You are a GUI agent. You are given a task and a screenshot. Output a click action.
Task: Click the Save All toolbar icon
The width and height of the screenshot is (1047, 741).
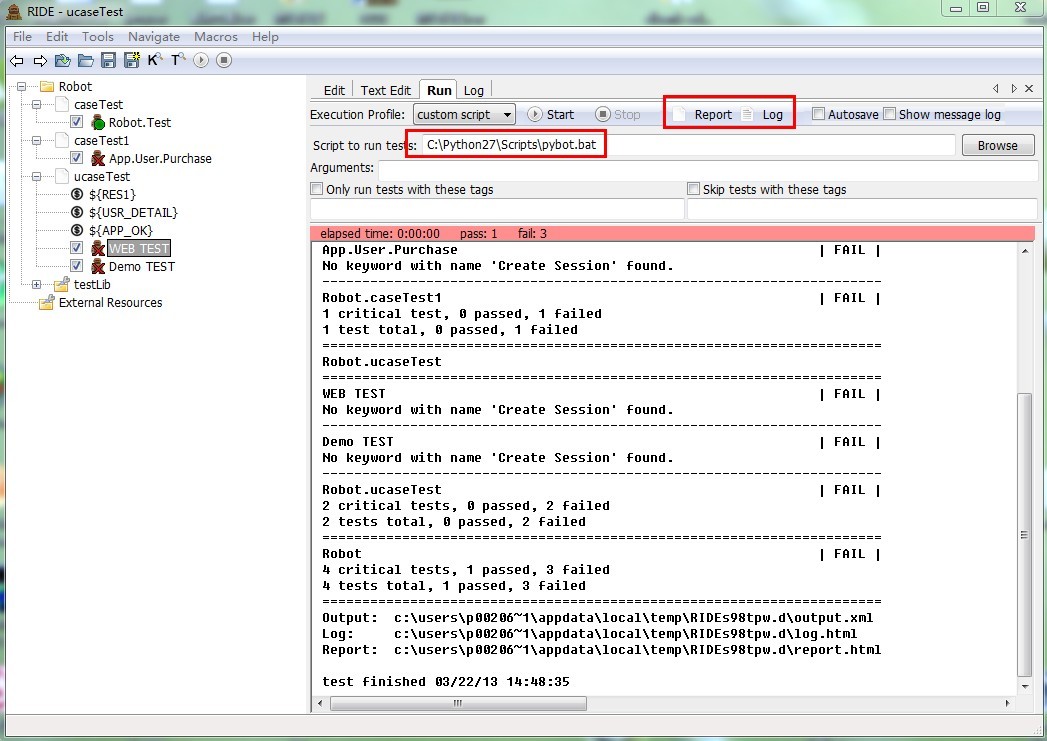132,60
